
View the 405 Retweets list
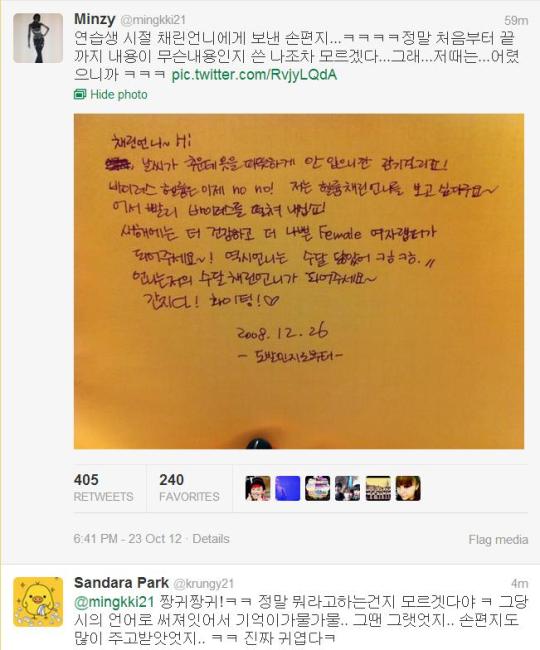click(104, 488)
